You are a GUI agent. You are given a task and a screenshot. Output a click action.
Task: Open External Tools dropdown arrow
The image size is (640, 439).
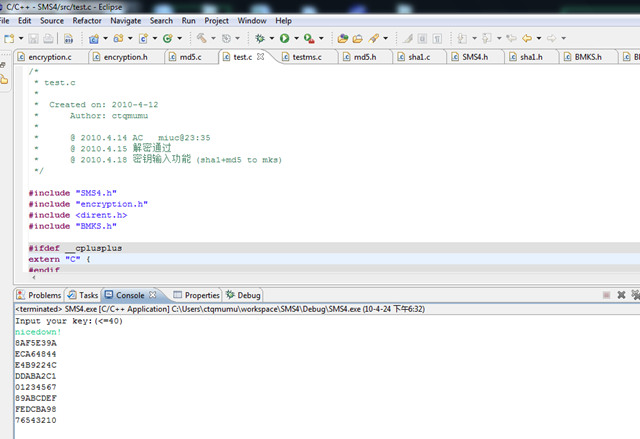(321, 38)
